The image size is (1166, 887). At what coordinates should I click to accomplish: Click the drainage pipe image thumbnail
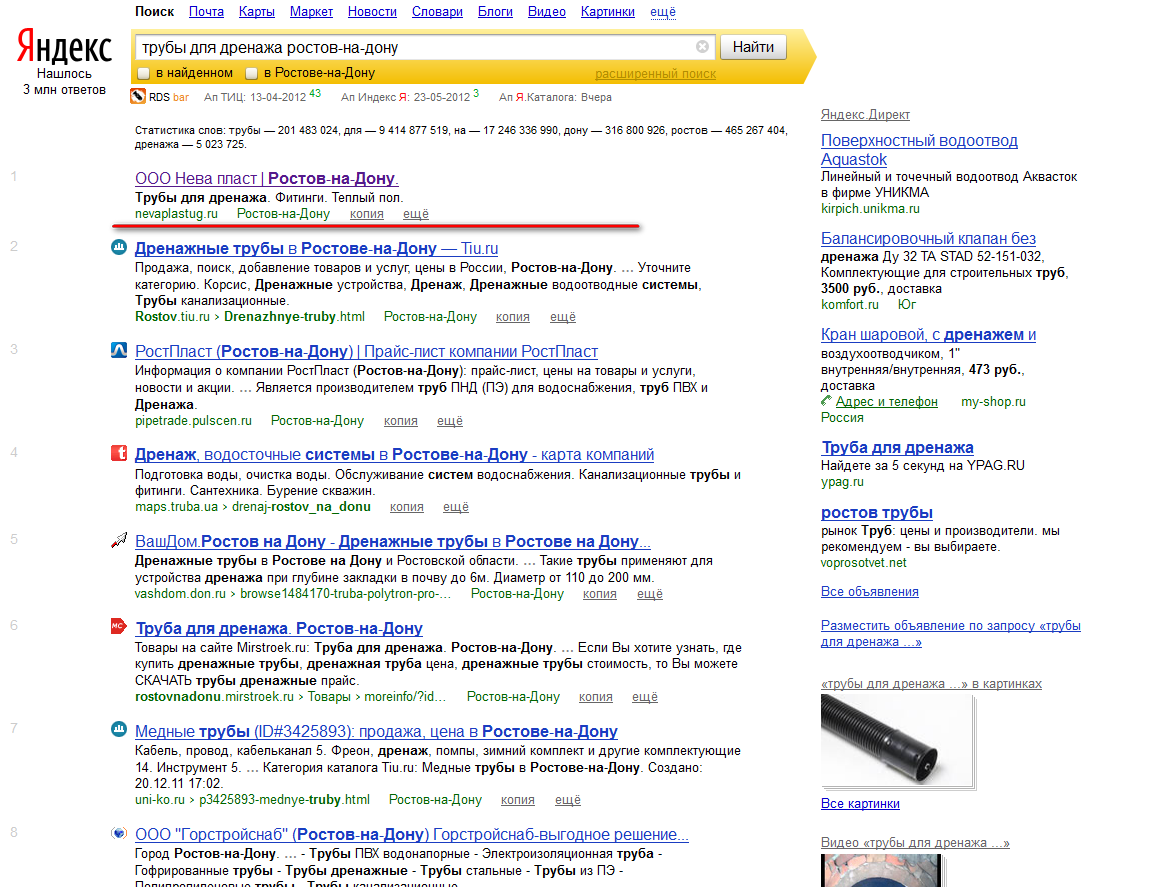897,740
